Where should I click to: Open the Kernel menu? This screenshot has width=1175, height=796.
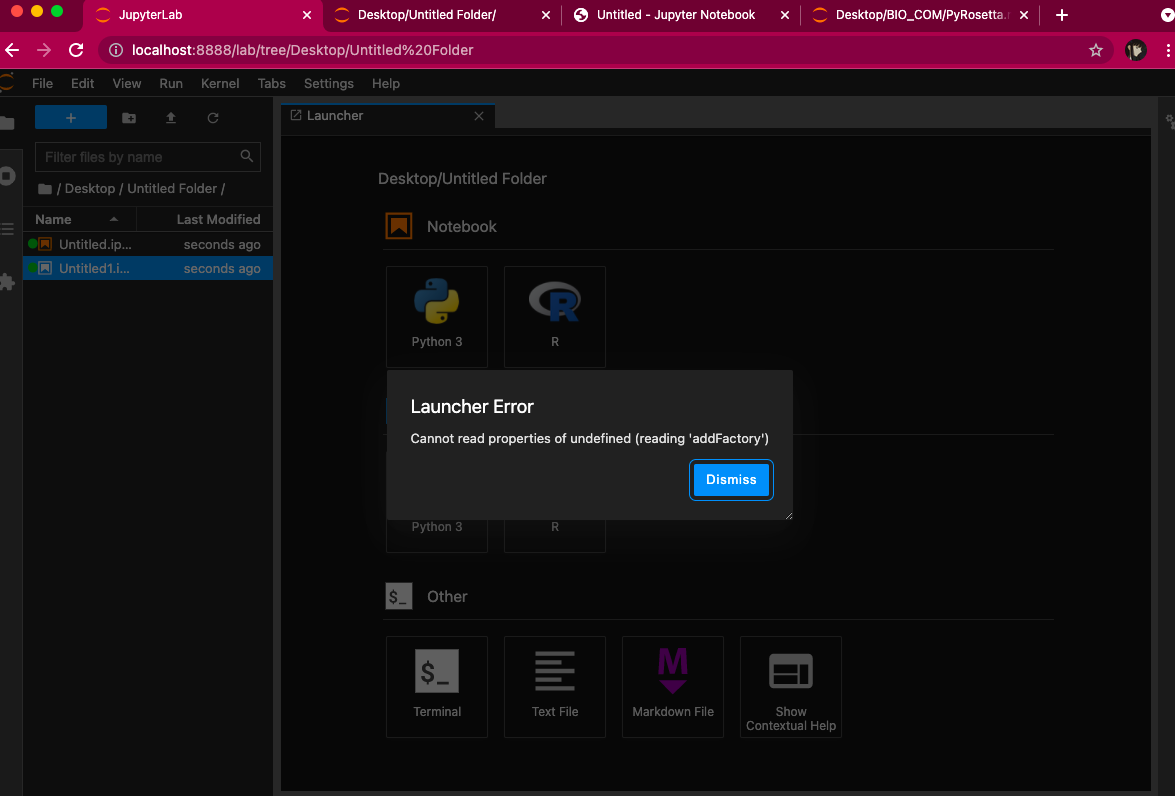(220, 83)
